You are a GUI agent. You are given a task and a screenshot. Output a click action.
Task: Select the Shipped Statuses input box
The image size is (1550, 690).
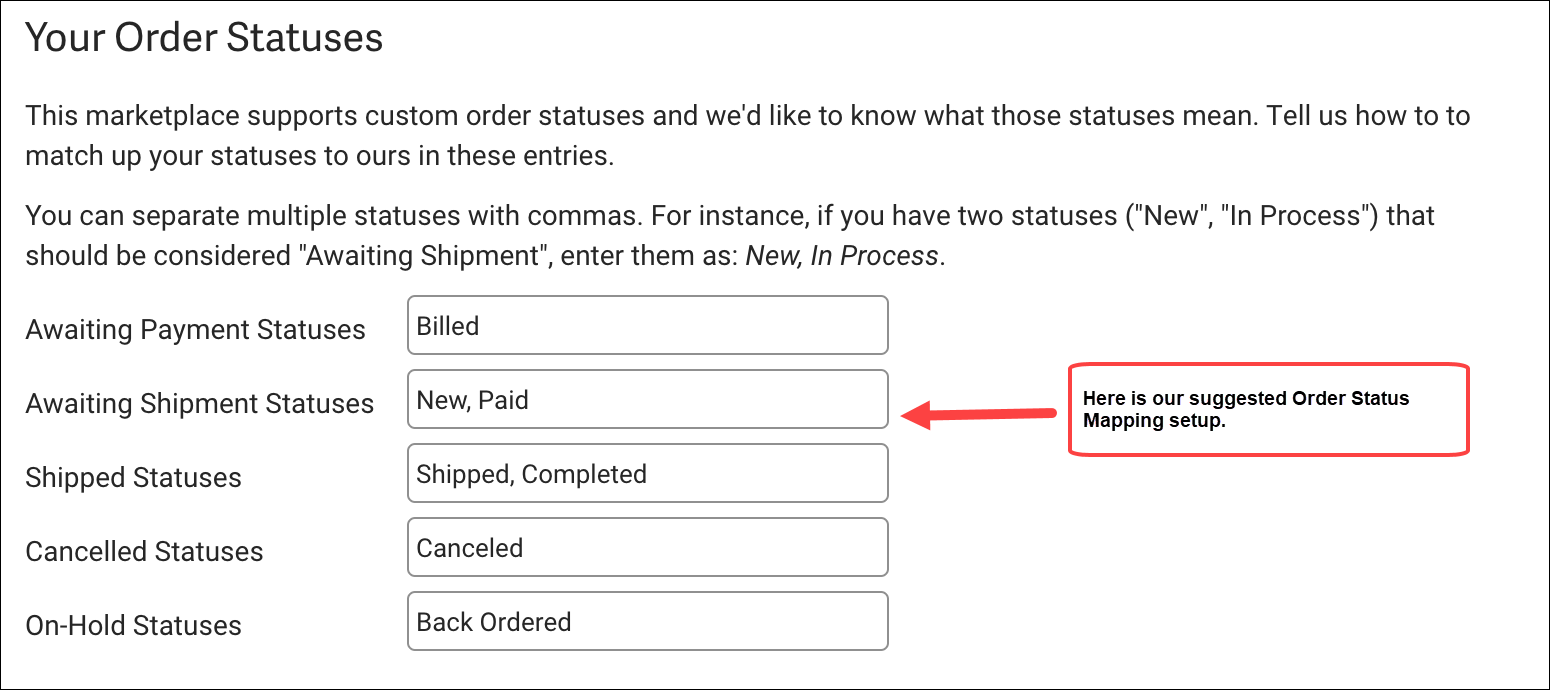[x=648, y=473]
